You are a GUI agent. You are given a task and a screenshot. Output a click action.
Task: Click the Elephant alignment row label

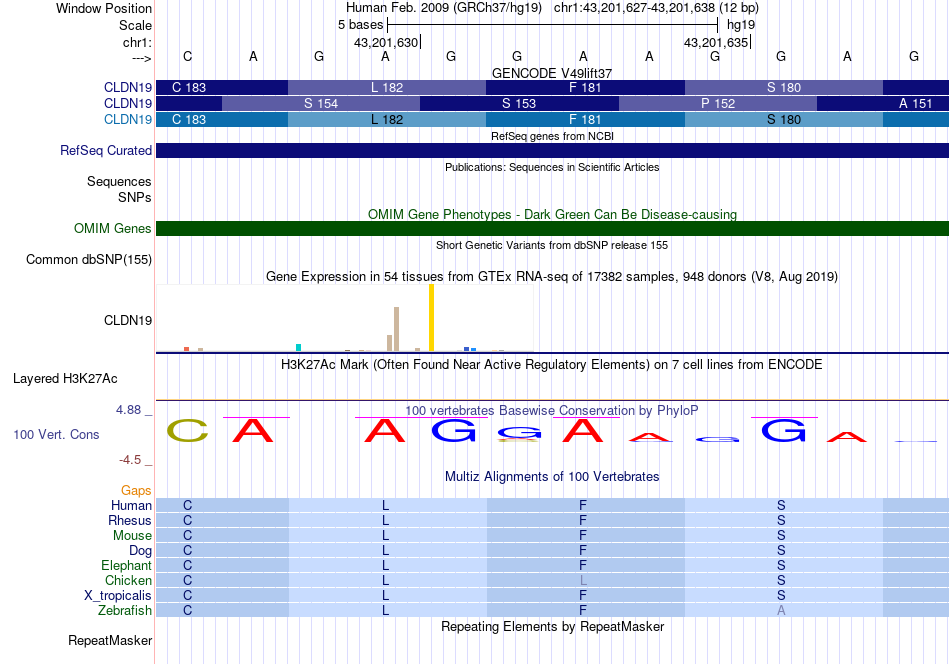click(x=126, y=565)
